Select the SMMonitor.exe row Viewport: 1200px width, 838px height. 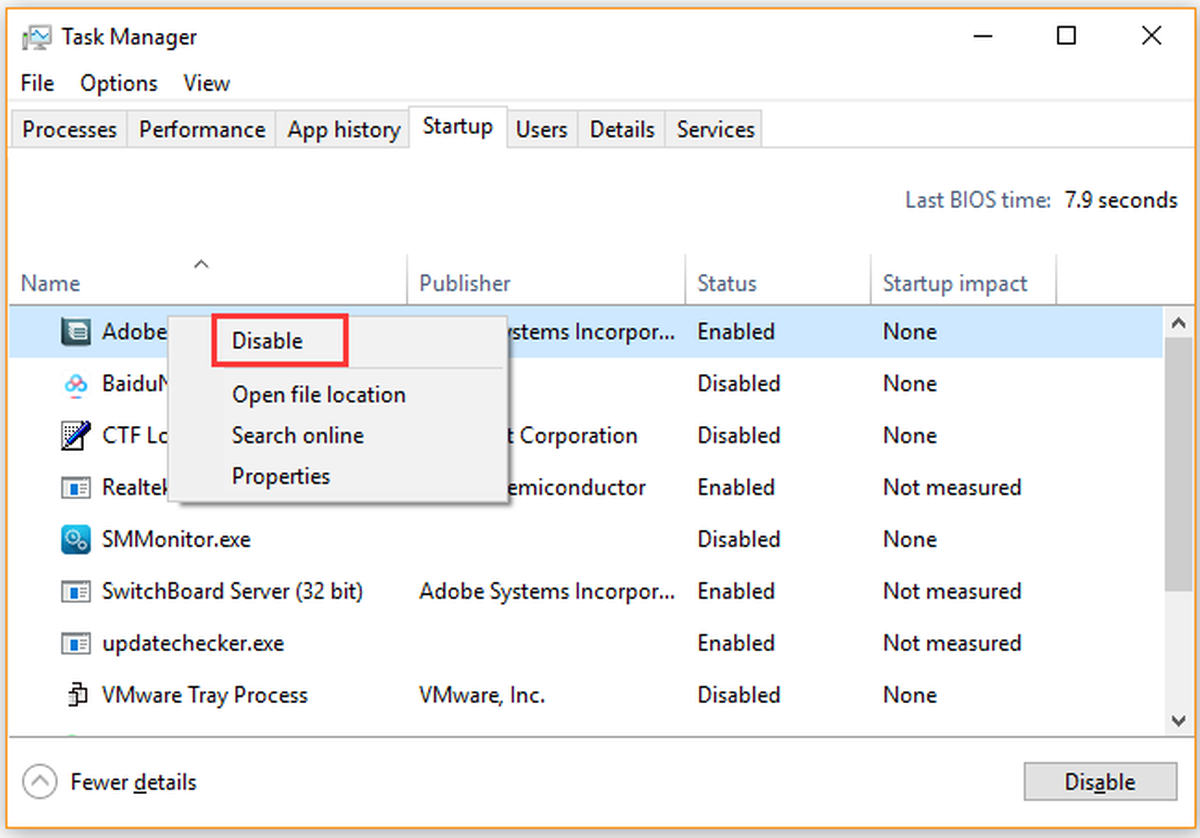coord(587,540)
